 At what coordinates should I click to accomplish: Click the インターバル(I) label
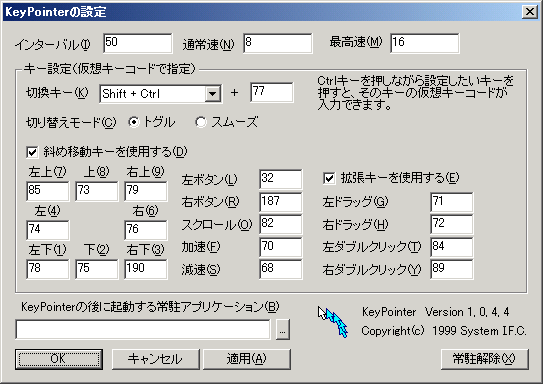click(x=53, y=45)
